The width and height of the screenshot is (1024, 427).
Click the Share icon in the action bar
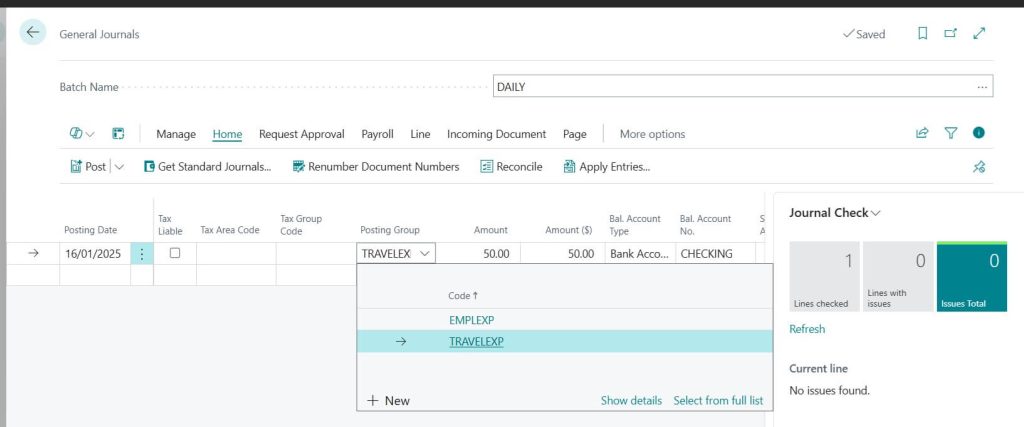(922, 134)
